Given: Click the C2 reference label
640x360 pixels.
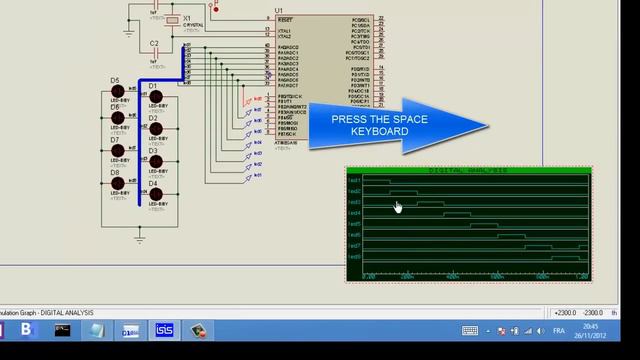Looking at the screenshot, I should tap(154, 43).
